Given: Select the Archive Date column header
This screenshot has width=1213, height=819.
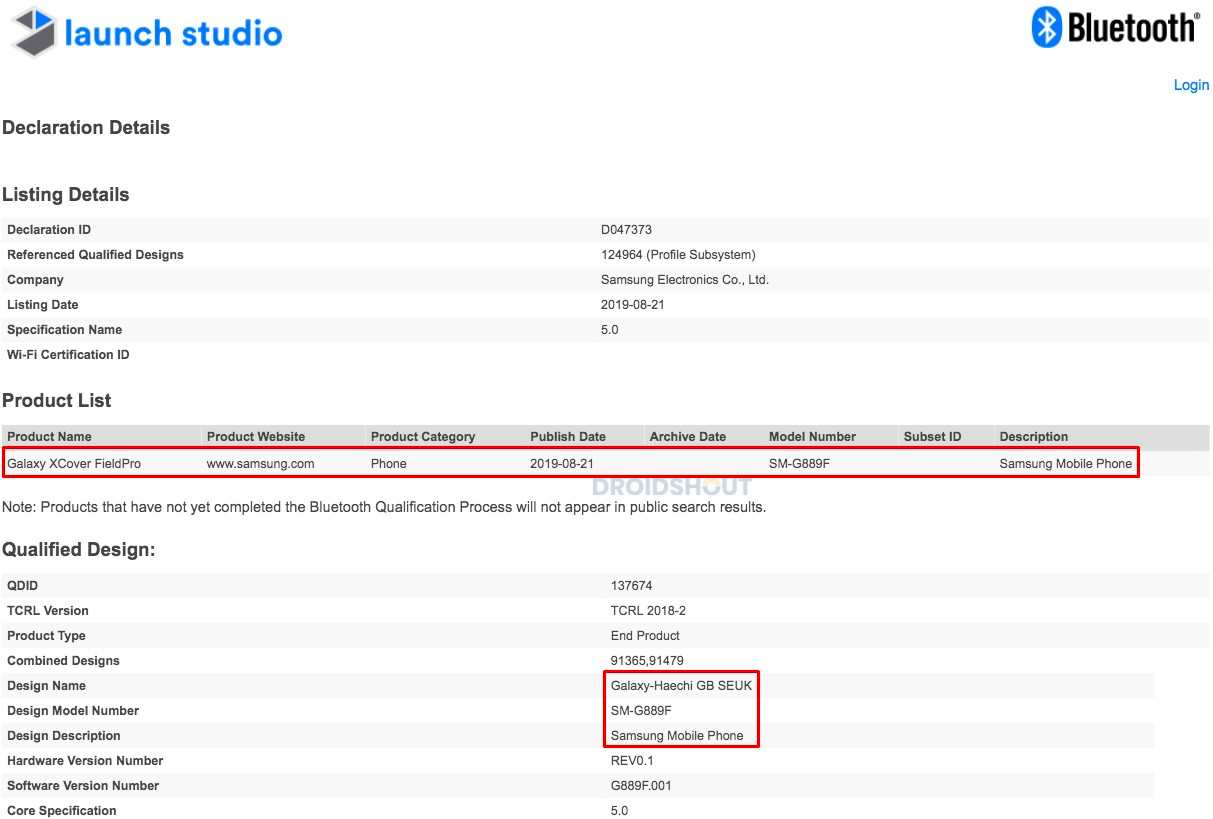Looking at the screenshot, I should 688,437.
